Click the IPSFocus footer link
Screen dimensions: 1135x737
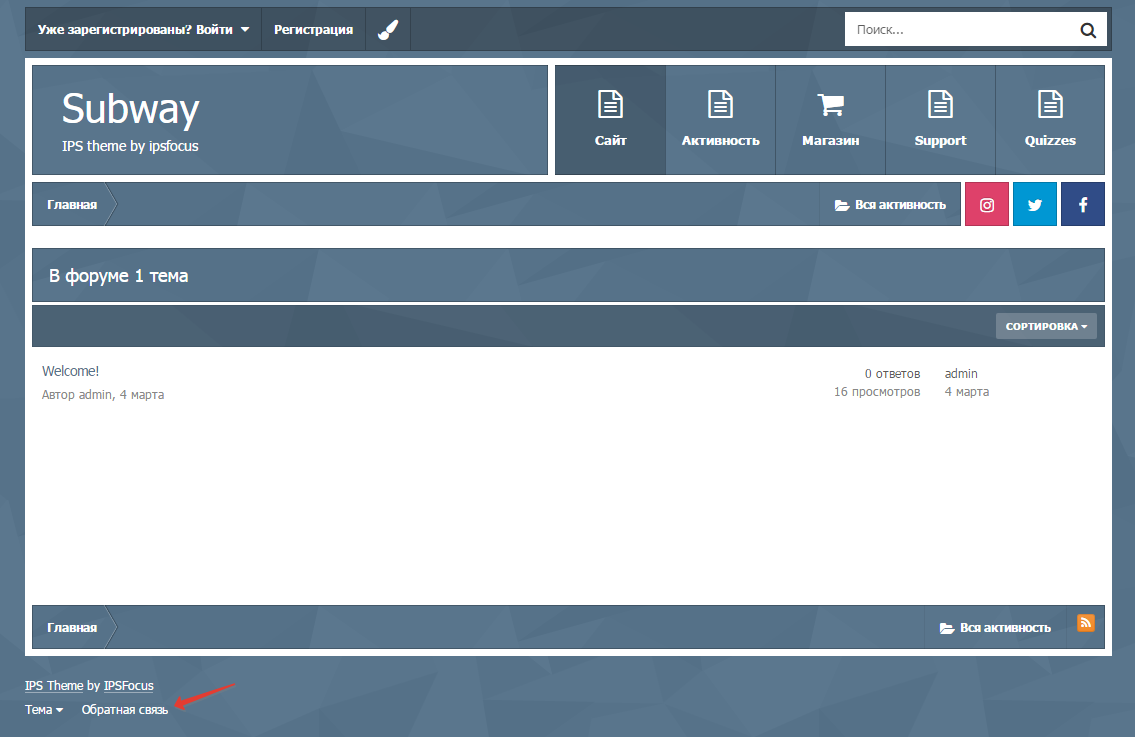point(129,686)
